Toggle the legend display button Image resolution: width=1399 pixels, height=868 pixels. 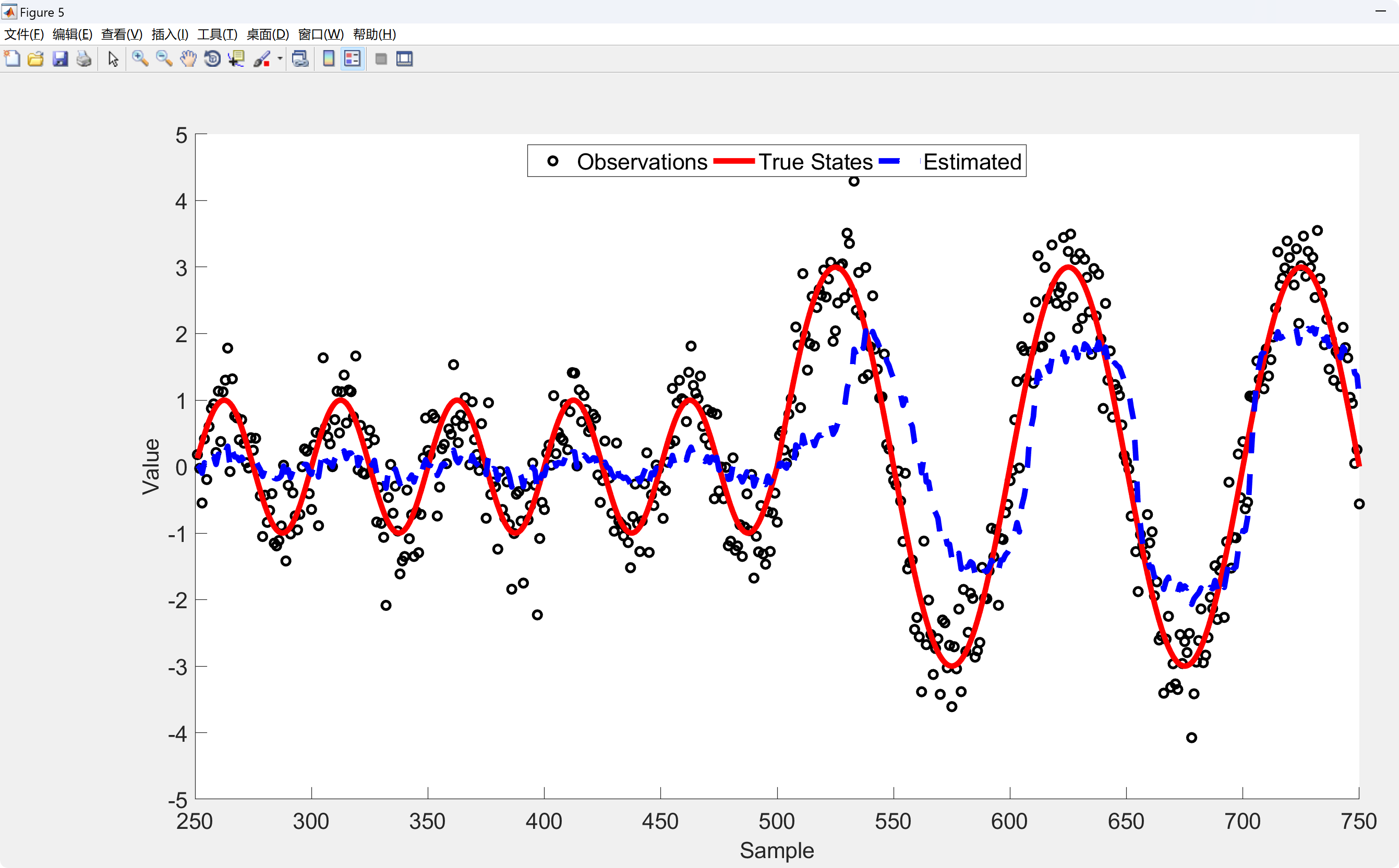pyautogui.click(x=353, y=58)
